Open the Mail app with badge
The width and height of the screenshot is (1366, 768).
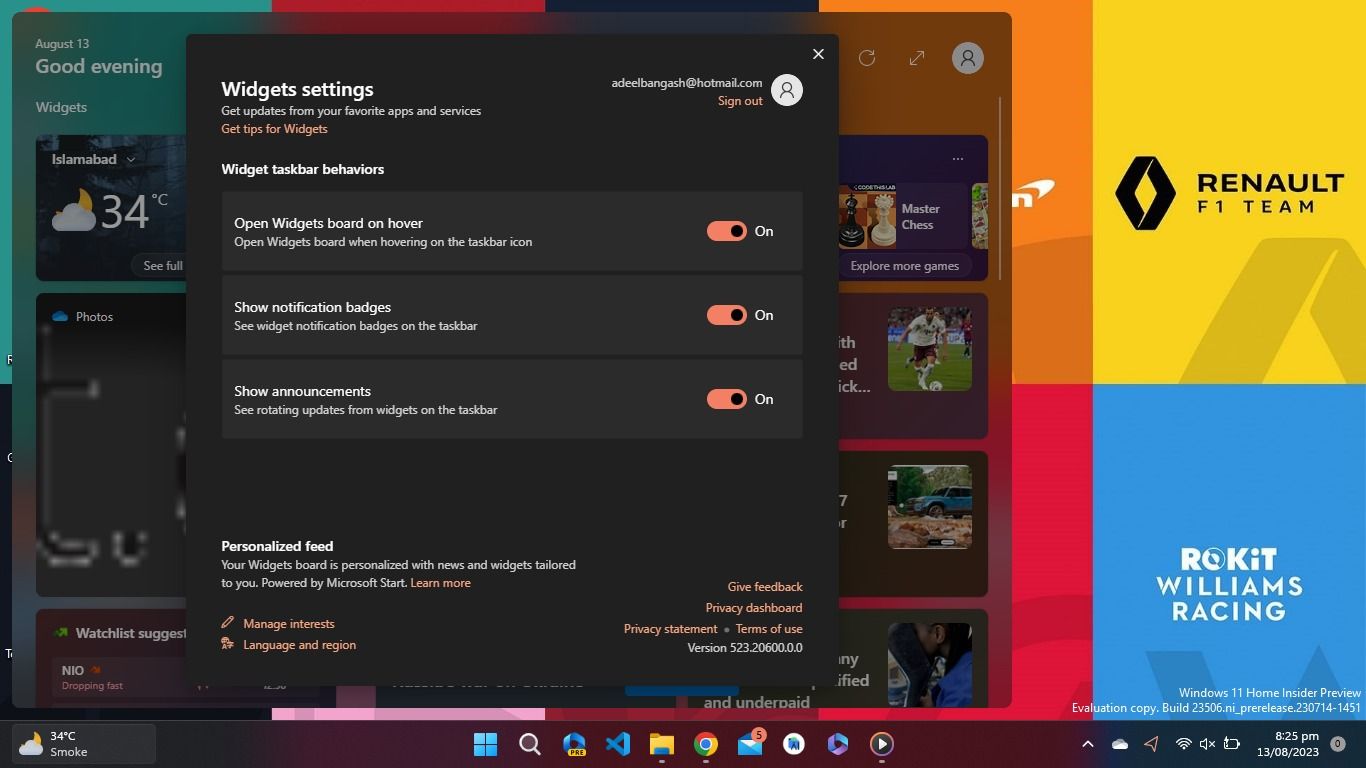750,744
